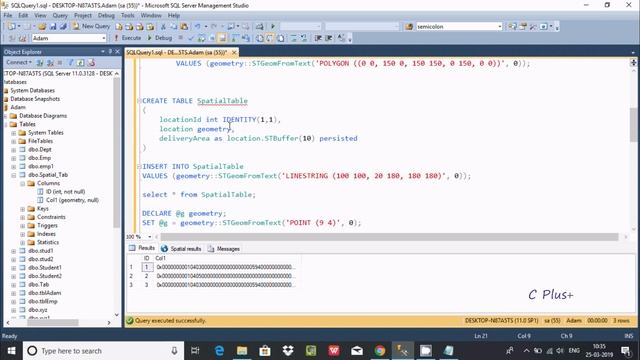Click the Paste clipboard icon
Screen dimensions: 640x360
click(x=184, y=27)
